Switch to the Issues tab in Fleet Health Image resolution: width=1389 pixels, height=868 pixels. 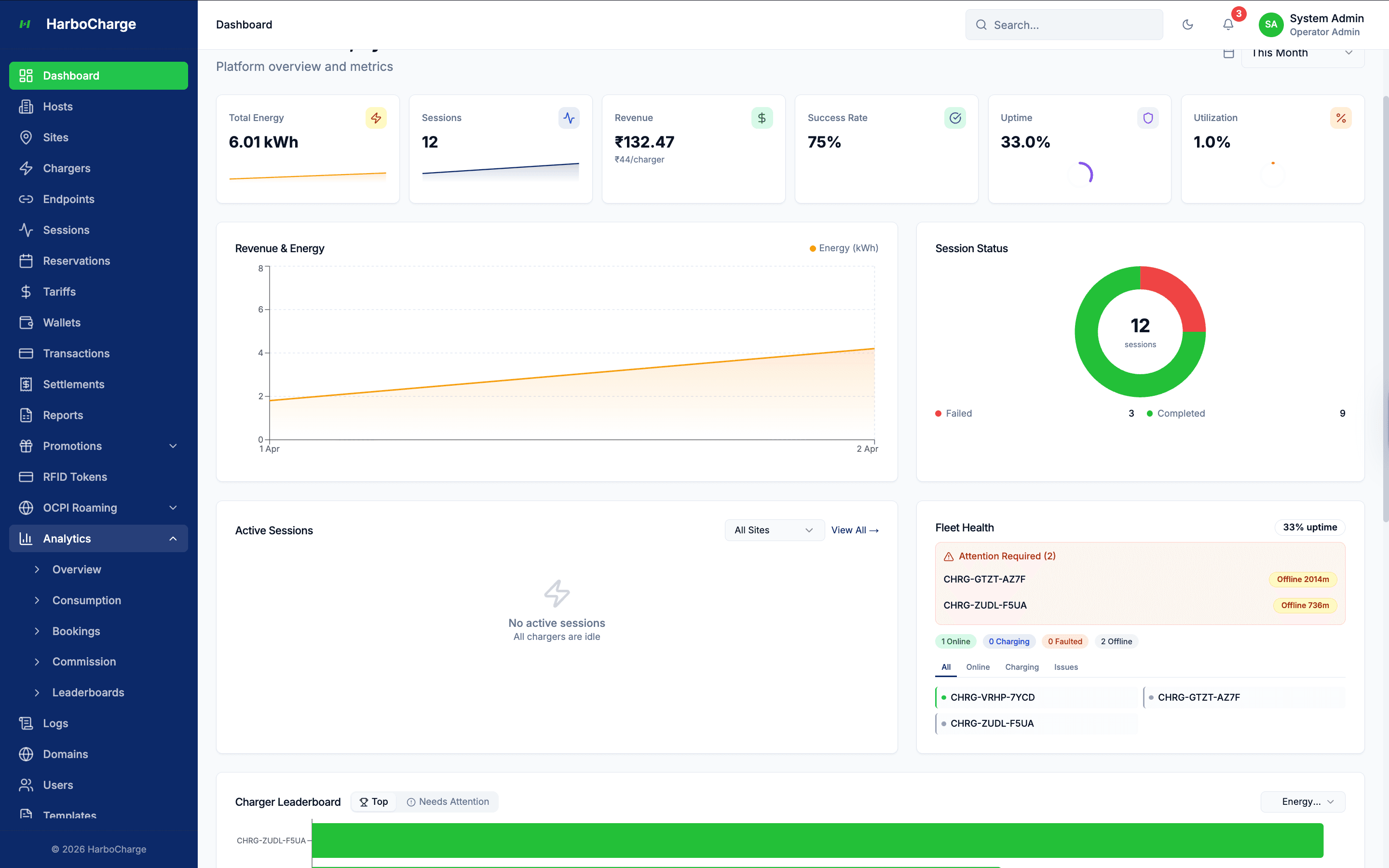click(1066, 667)
